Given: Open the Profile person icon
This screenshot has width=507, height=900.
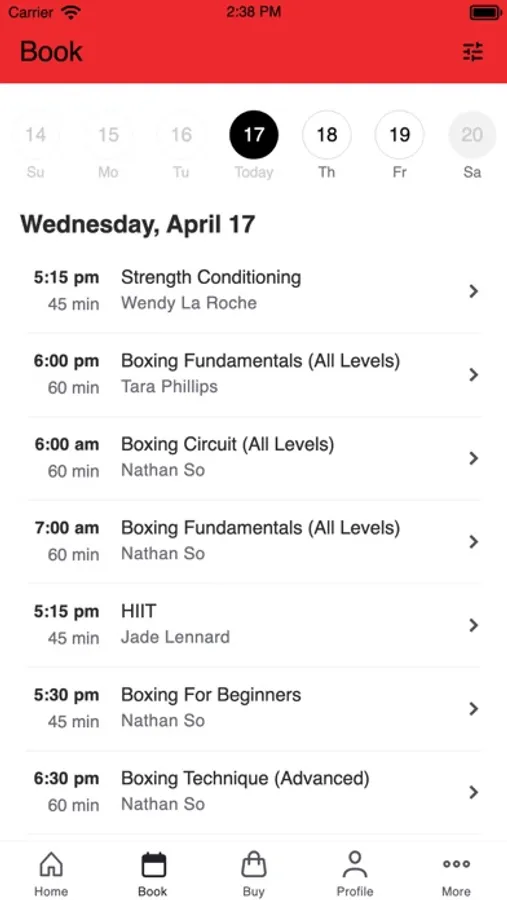Looking at the screenshot, I should [355, 864].
